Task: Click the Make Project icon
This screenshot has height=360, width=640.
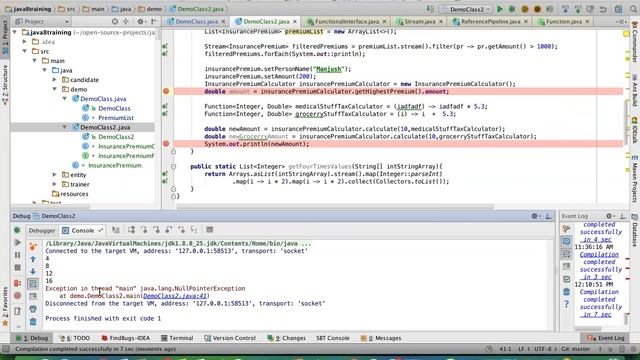Action: (x=430, y=9)
